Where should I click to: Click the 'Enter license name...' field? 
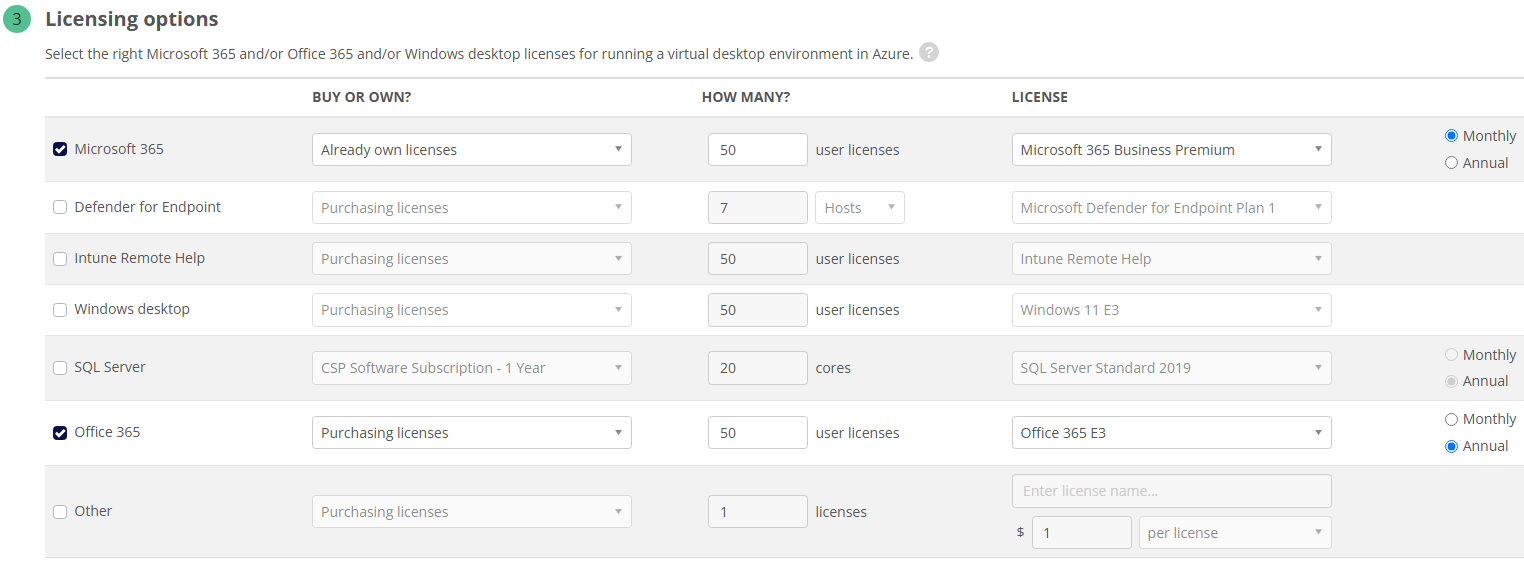(1172, 490)
